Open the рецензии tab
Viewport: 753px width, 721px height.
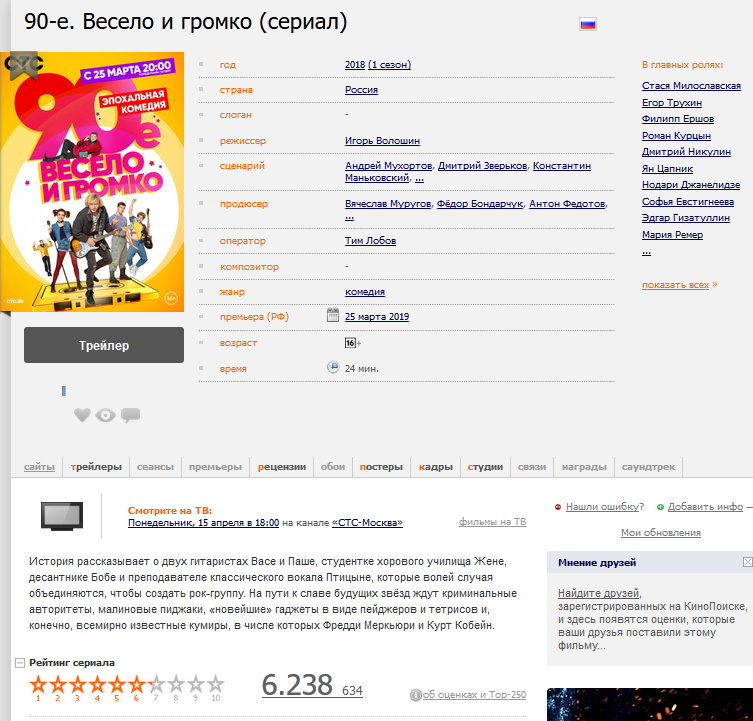click(282, 467)
